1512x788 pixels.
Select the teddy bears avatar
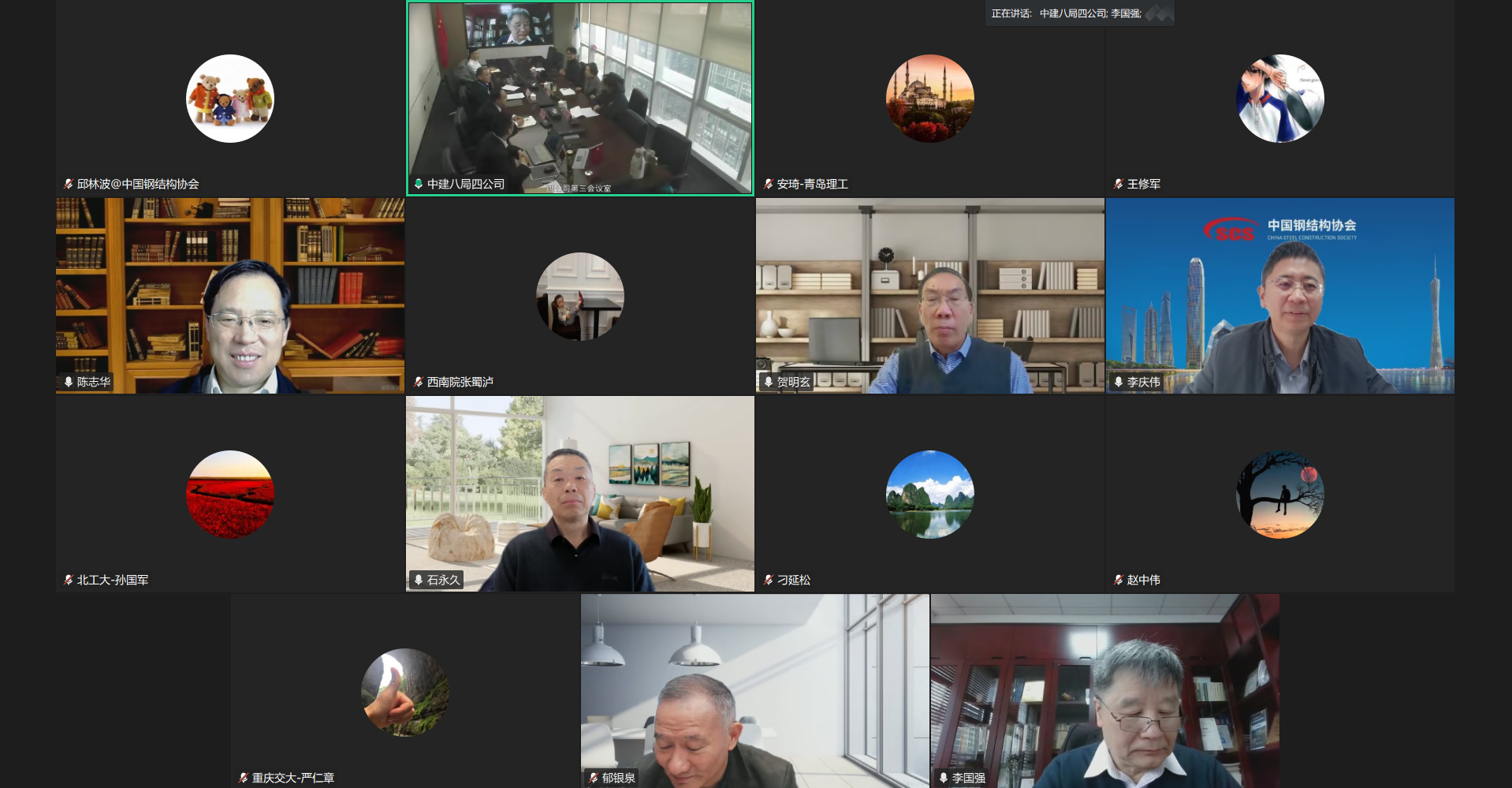click(x=230, y=99)
